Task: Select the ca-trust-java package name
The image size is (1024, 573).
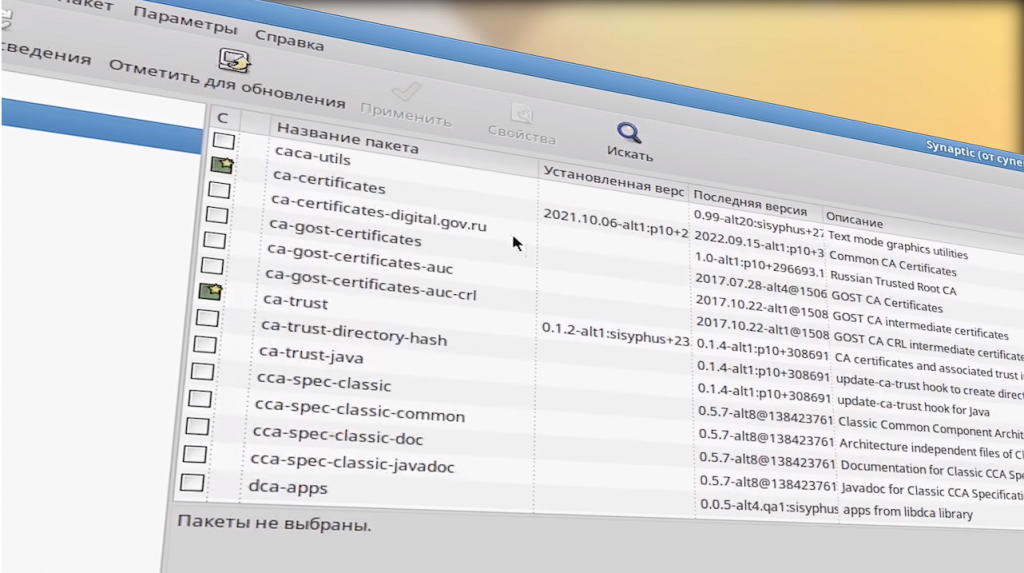Action: coord(311,354)
